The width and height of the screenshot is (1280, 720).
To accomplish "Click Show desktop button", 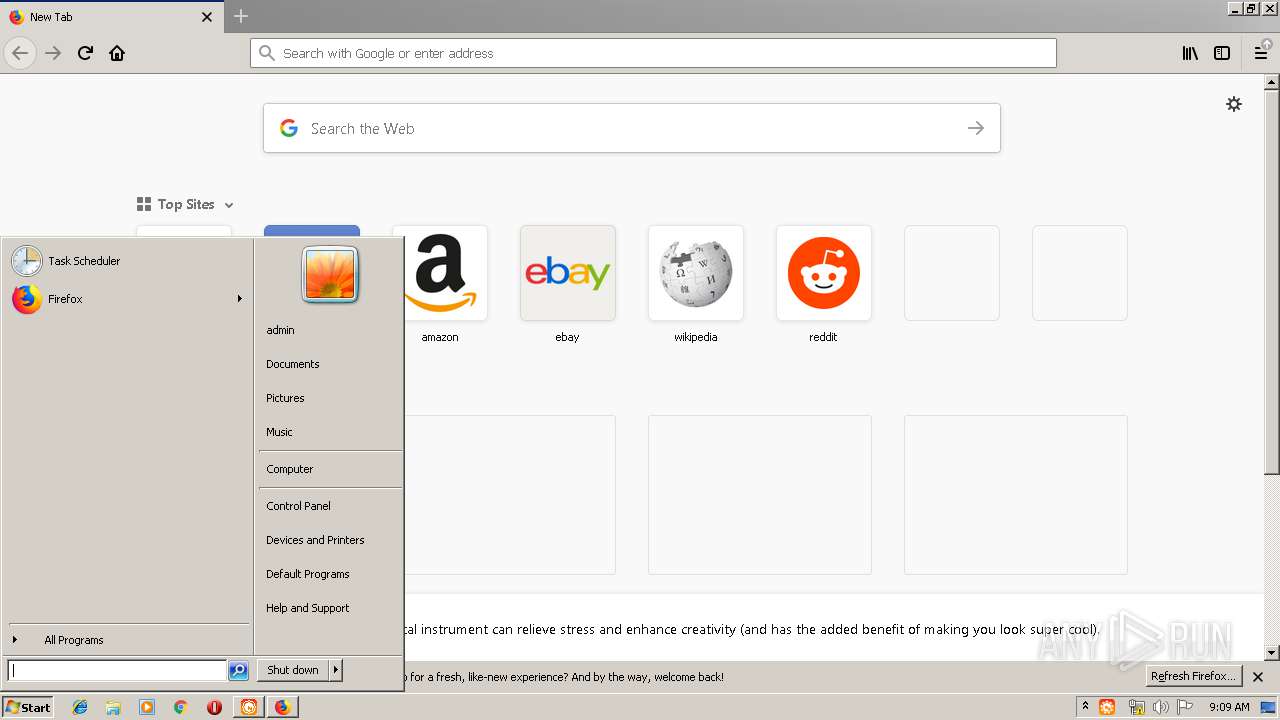I will coord(1268,707).
